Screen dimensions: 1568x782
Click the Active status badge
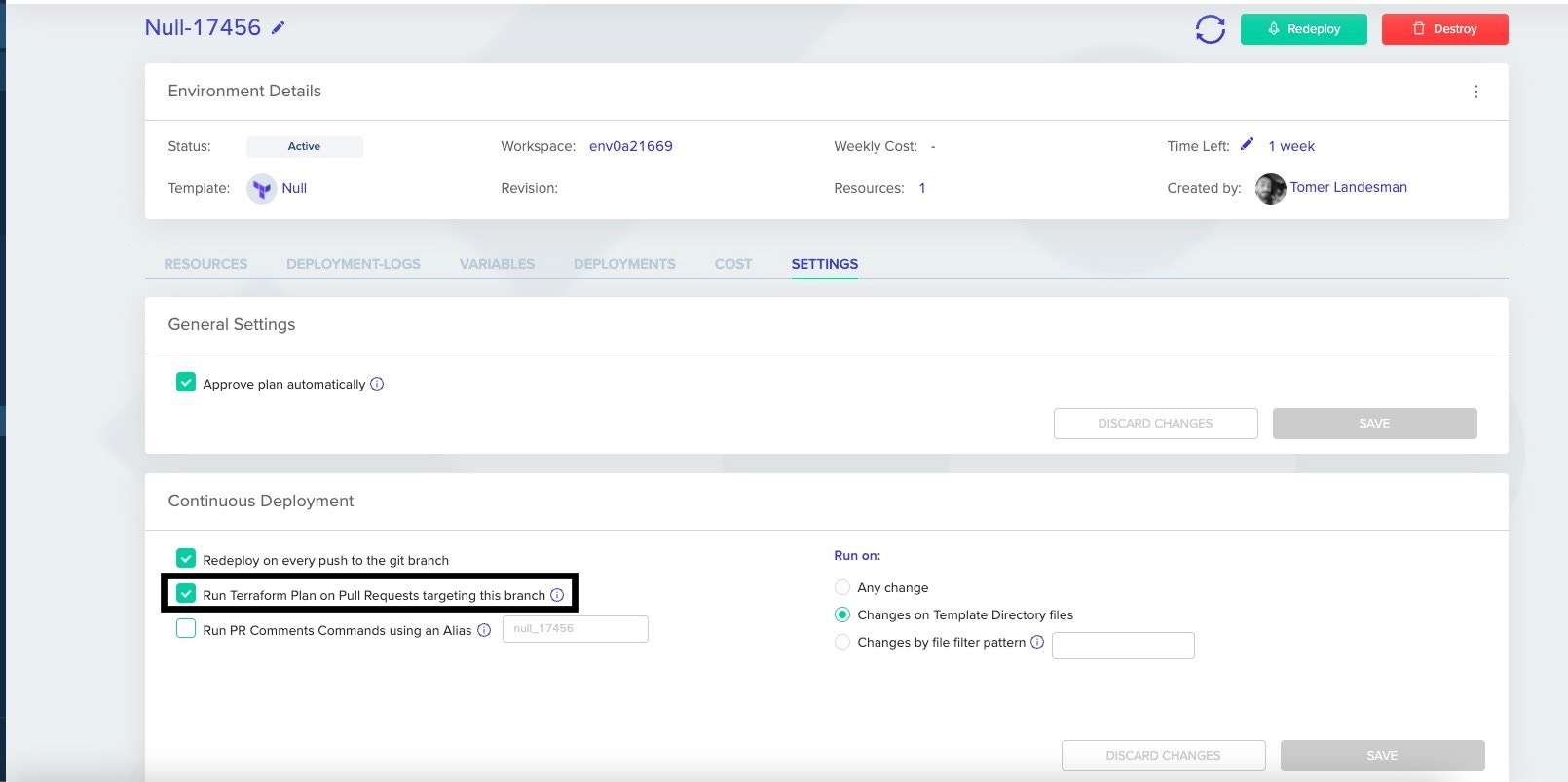[304, 146]
